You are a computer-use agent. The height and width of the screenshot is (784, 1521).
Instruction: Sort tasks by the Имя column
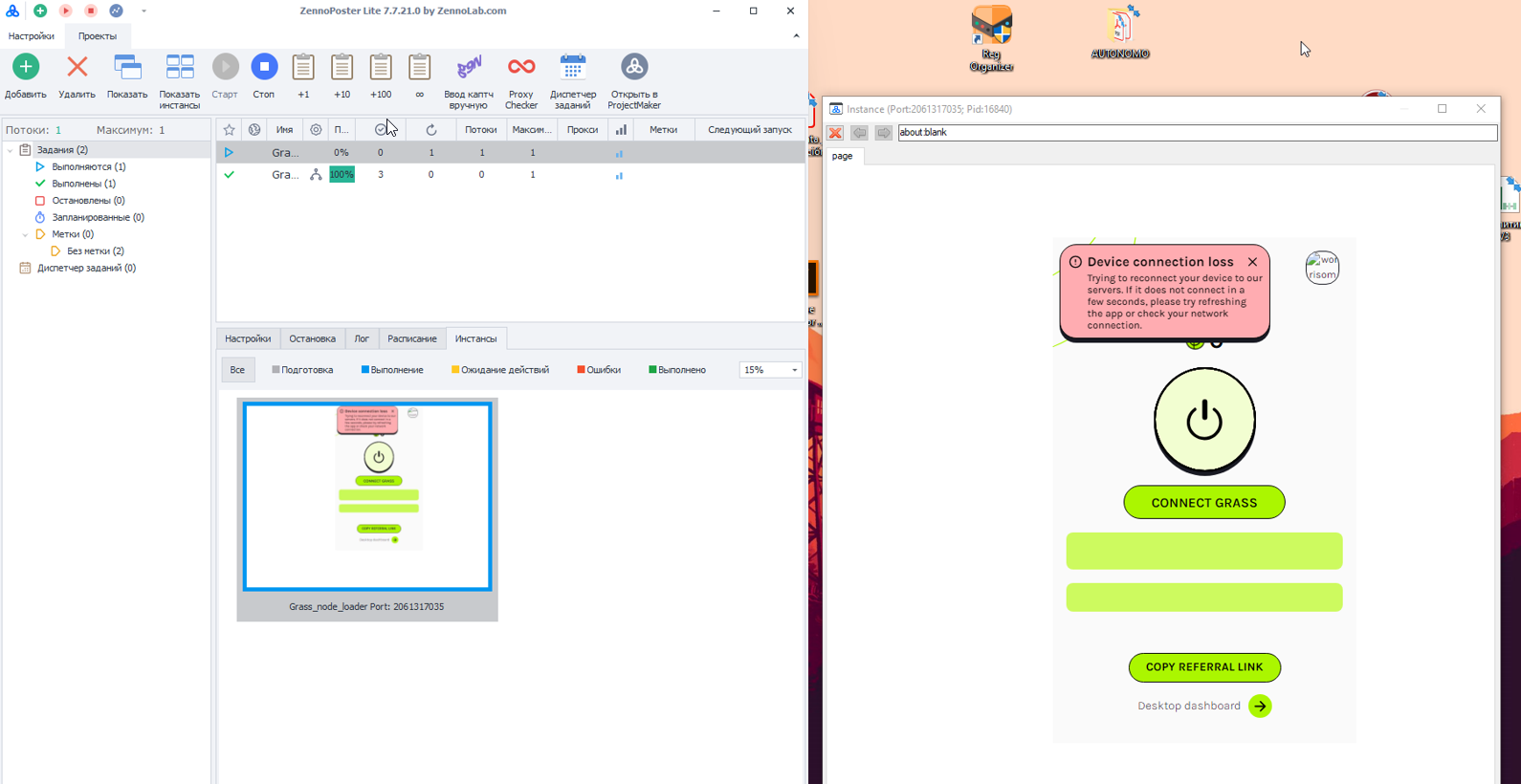pos(285,130)
